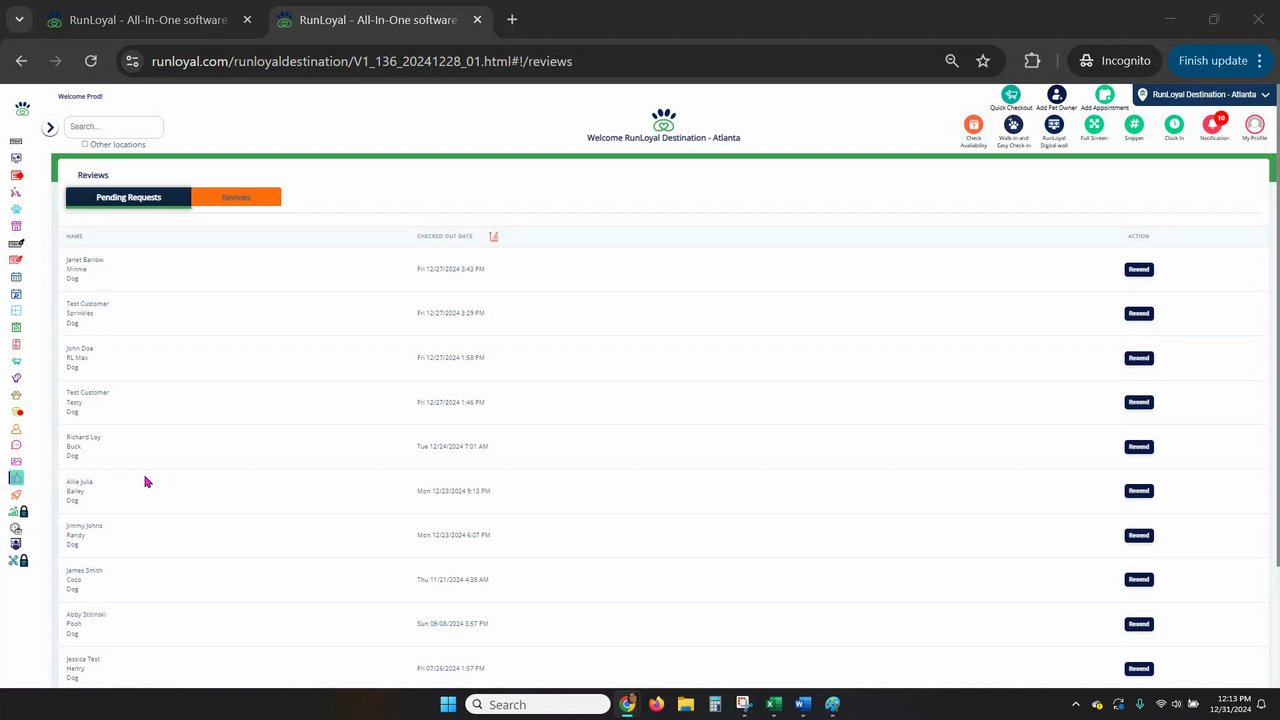Screen dimensions: 1280x720
Task: Bookmark this page with star icon
Action: click(983, 61)
